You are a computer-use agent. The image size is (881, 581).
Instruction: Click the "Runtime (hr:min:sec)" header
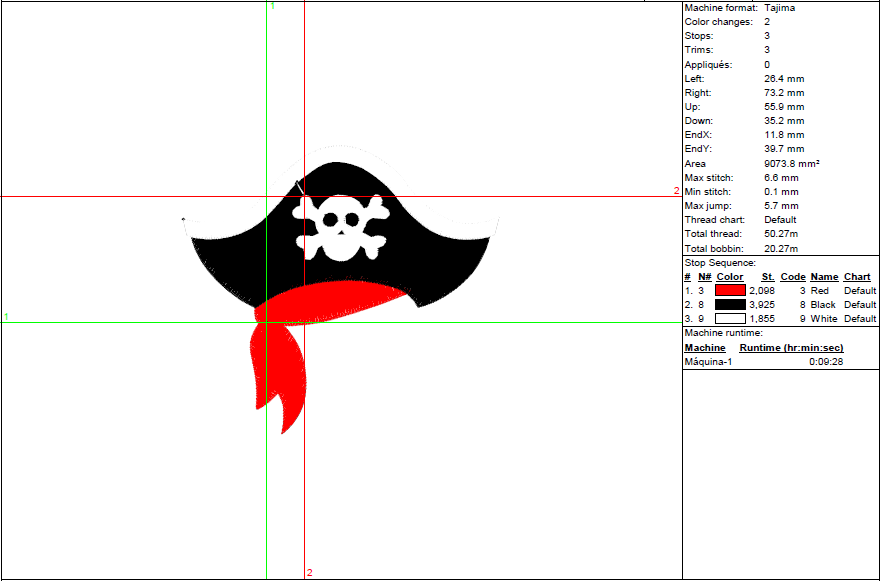tap(791, 348)
